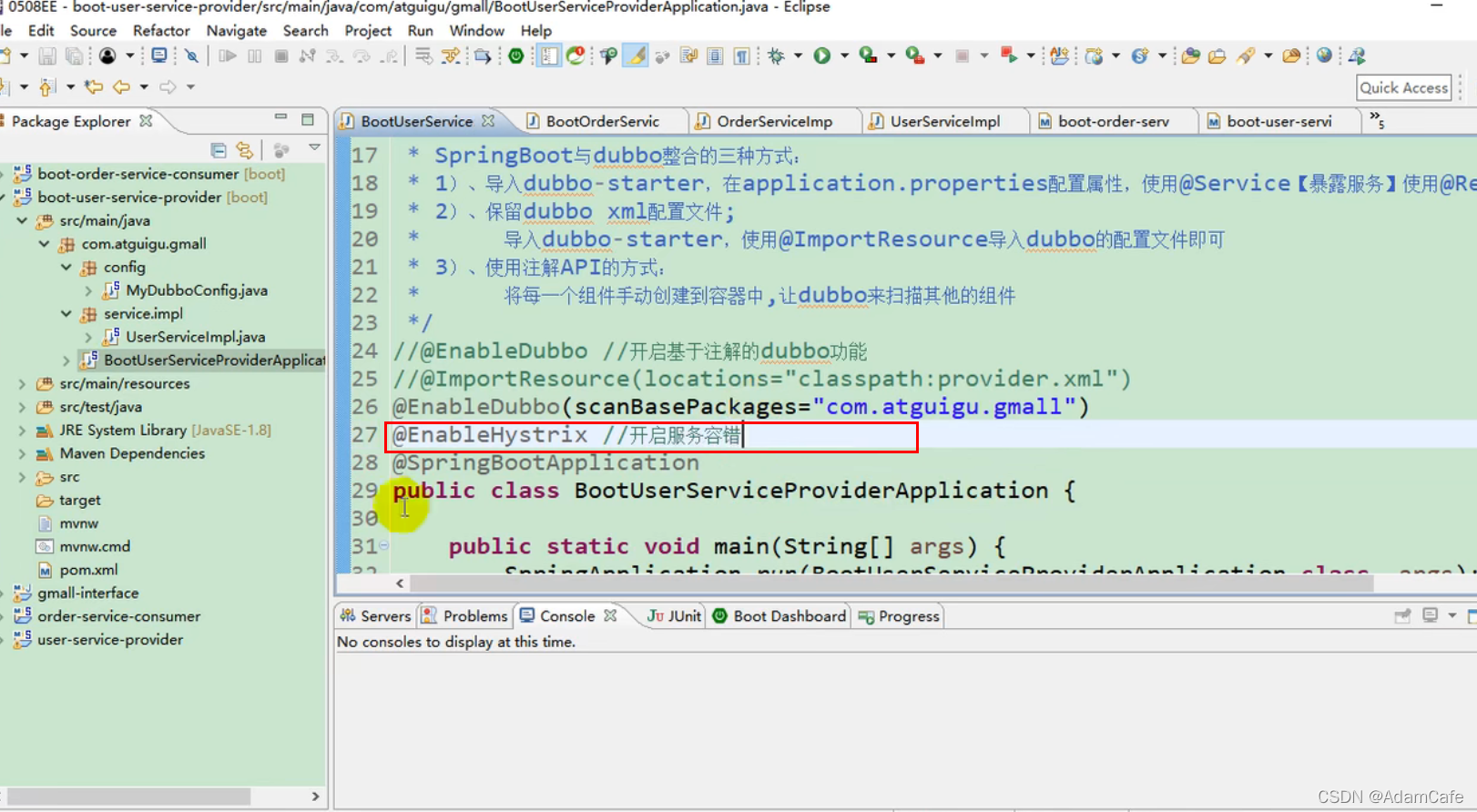Click the Step Over icon
Screen dimensions: 1477x812
coord(362,56)
